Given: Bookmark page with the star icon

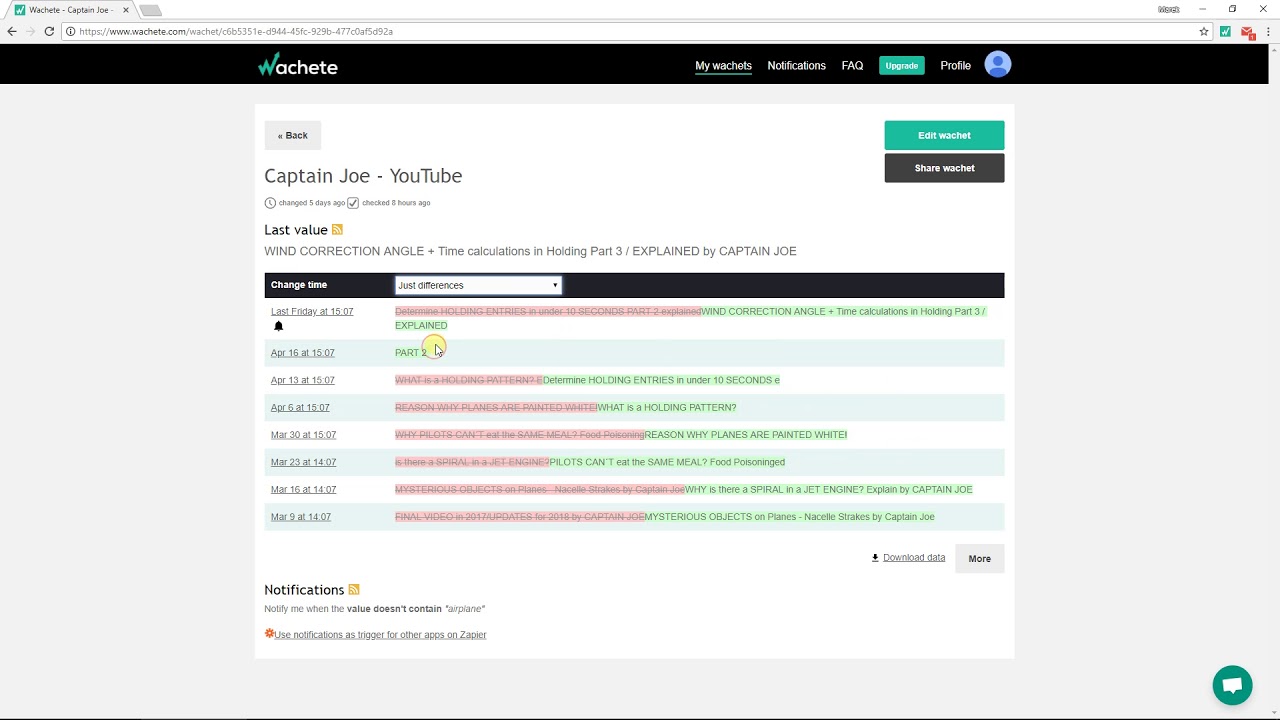Looking at the screenshot, I should [x=1204, y=31].
